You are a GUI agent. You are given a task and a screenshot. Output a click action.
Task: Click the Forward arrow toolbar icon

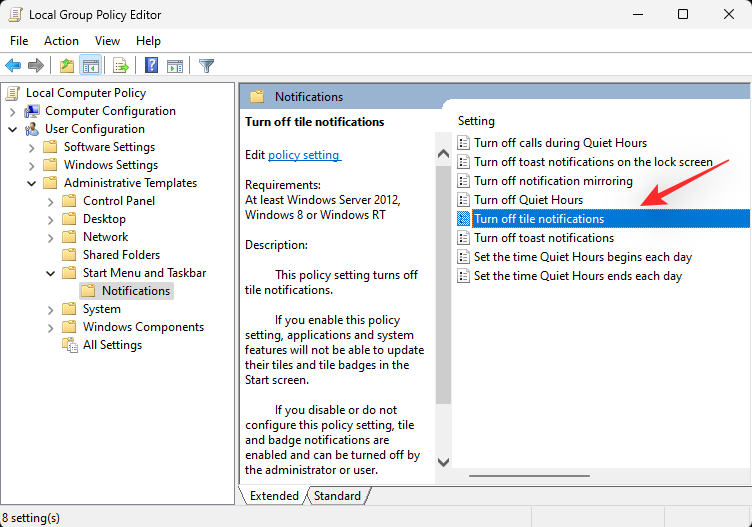(x=36, y=66)
